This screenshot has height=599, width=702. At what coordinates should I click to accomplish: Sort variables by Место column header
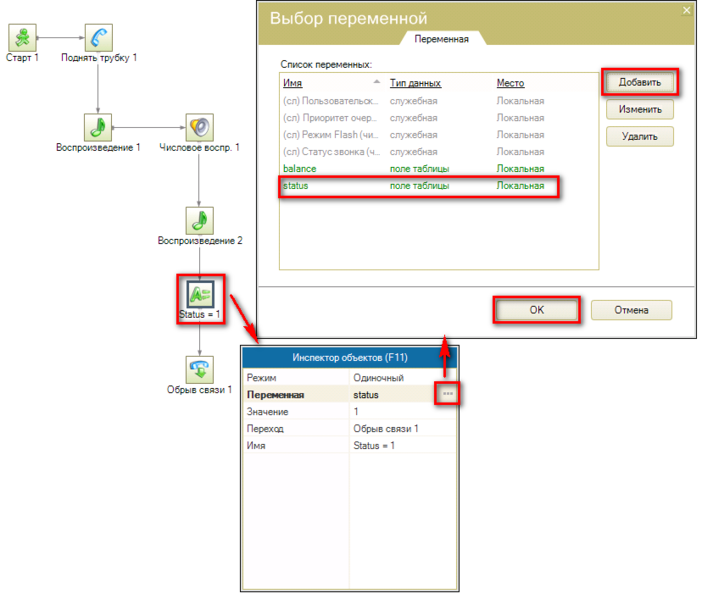[x=510, y=83]
